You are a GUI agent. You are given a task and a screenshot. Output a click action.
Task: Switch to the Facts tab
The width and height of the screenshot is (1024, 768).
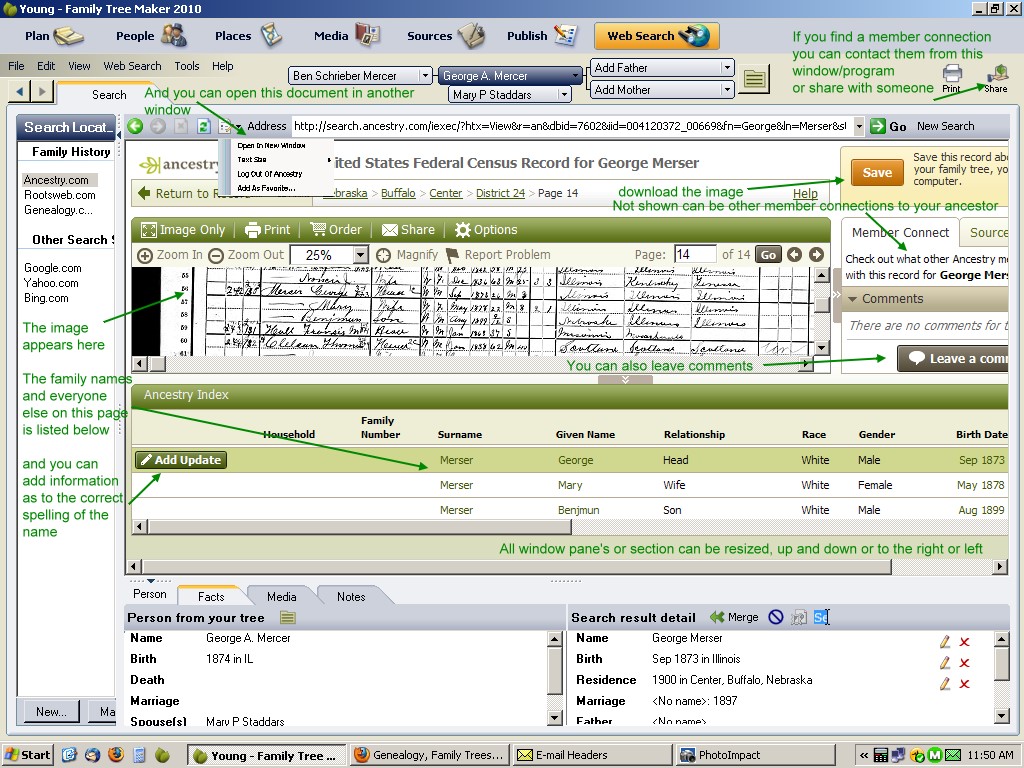coord(211,596)
